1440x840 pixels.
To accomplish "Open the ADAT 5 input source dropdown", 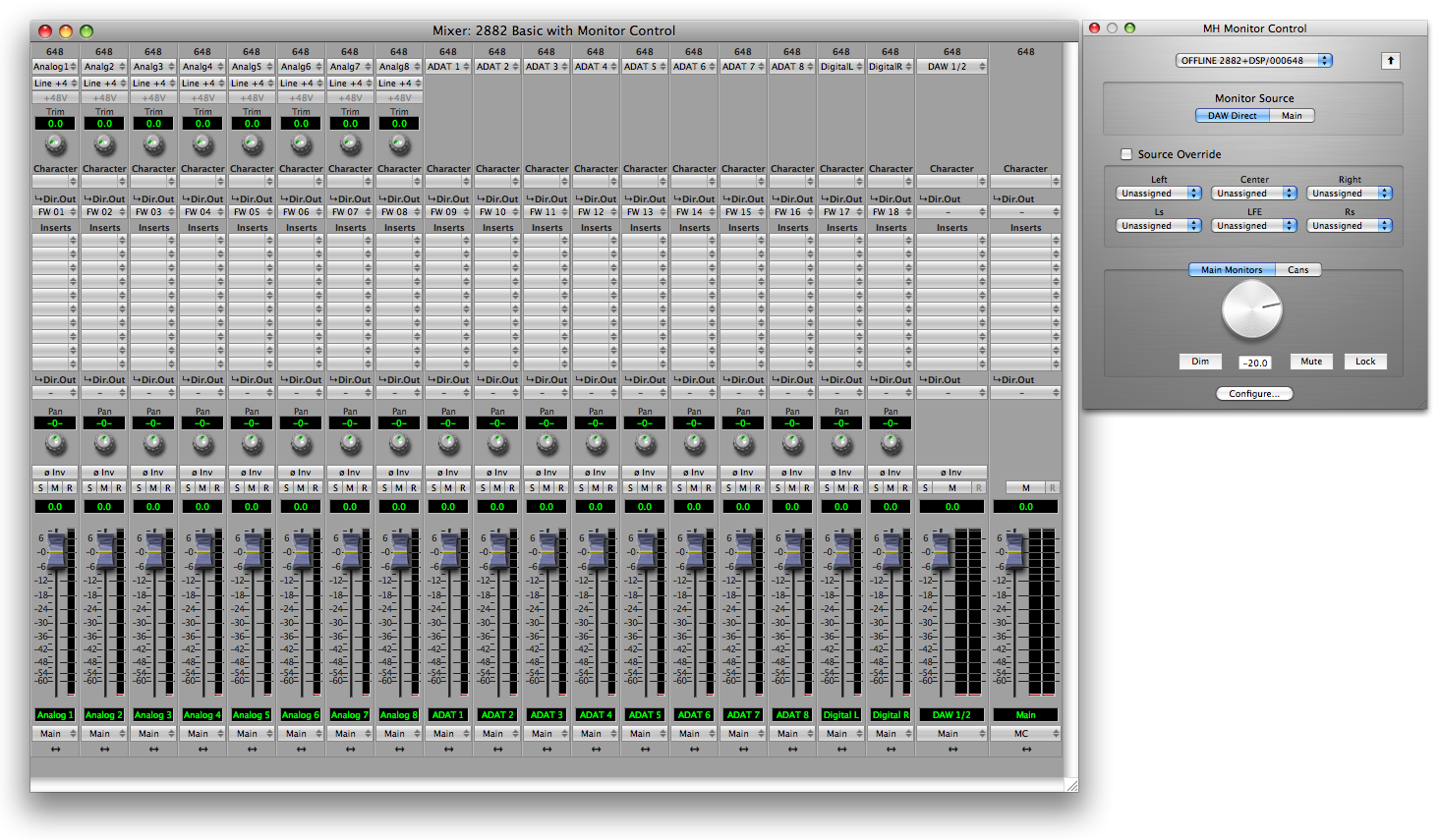I will tap(645, 67).
